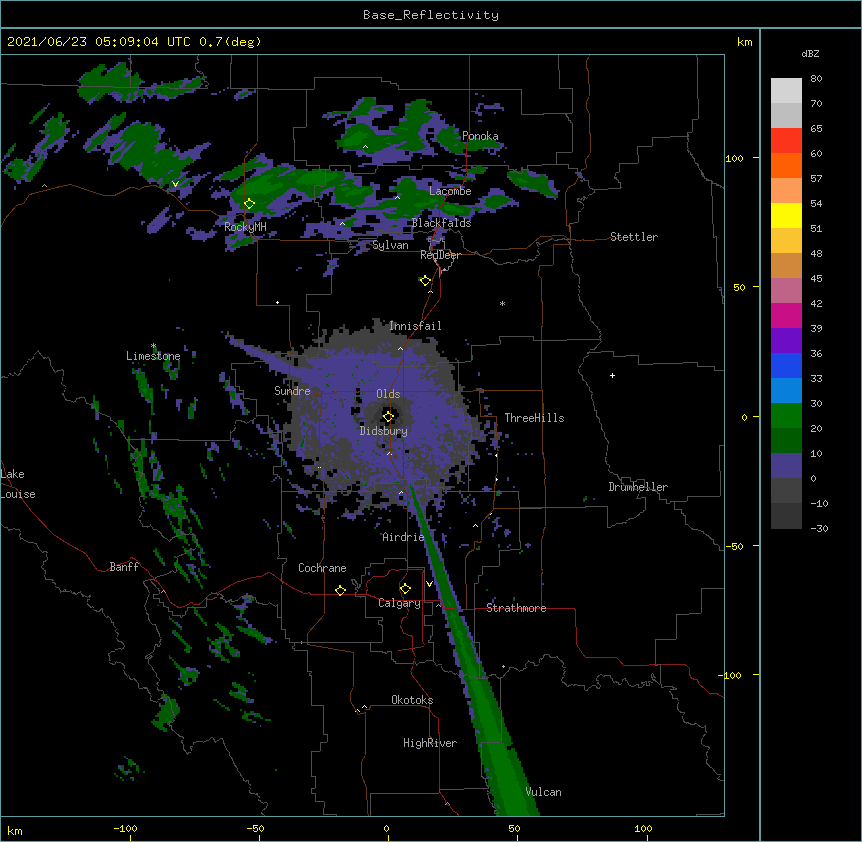The width and height of the screenshot is (862, 842).
Task: Click the Lacombe city label
Action: pyautogui.click(x=450, y=191)
